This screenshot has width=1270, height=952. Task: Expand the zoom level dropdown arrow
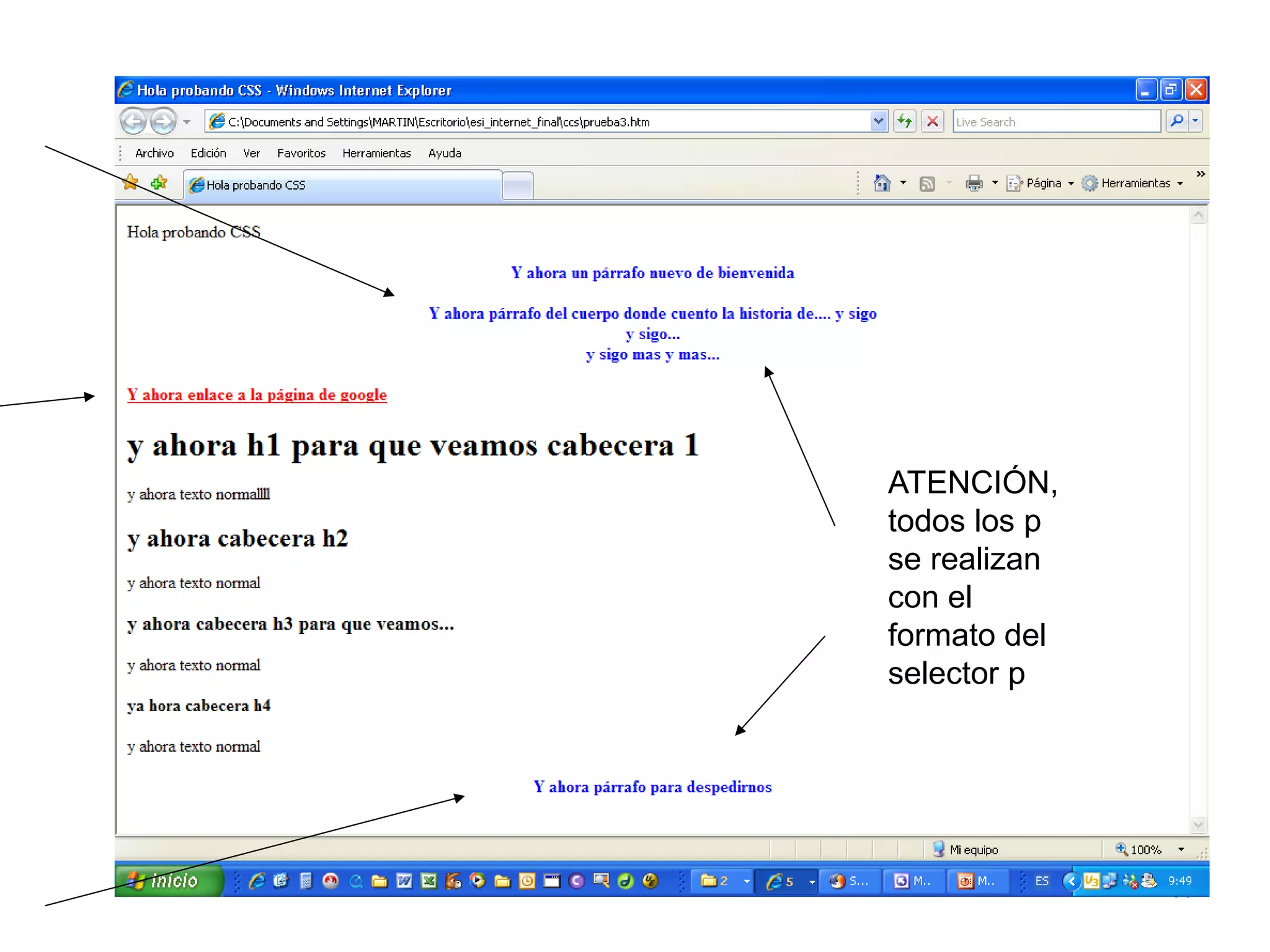click(1181, 850)
